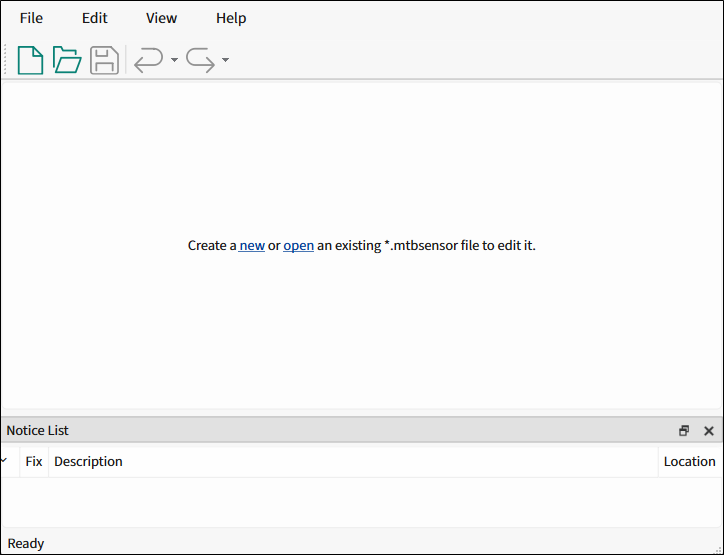Image resolution: width=724 pixels, height=555 pixels.
Task: Float the Notice List panel
Action: (684, 431)
